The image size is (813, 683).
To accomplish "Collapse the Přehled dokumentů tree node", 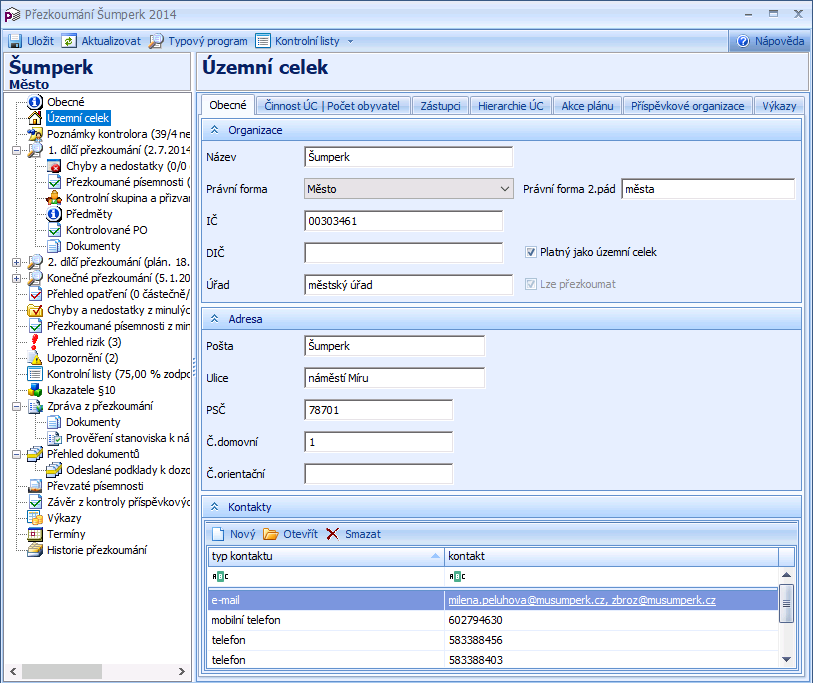I will [x=17, y=454].
